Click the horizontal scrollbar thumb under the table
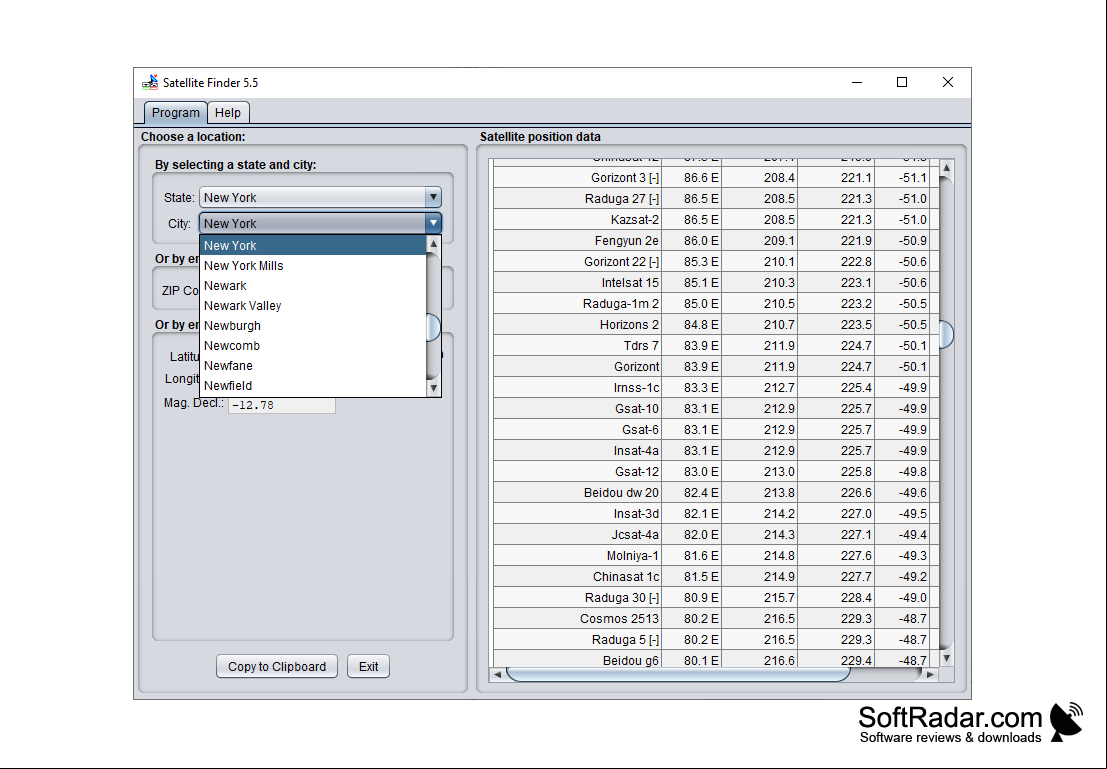 point(678,674)
